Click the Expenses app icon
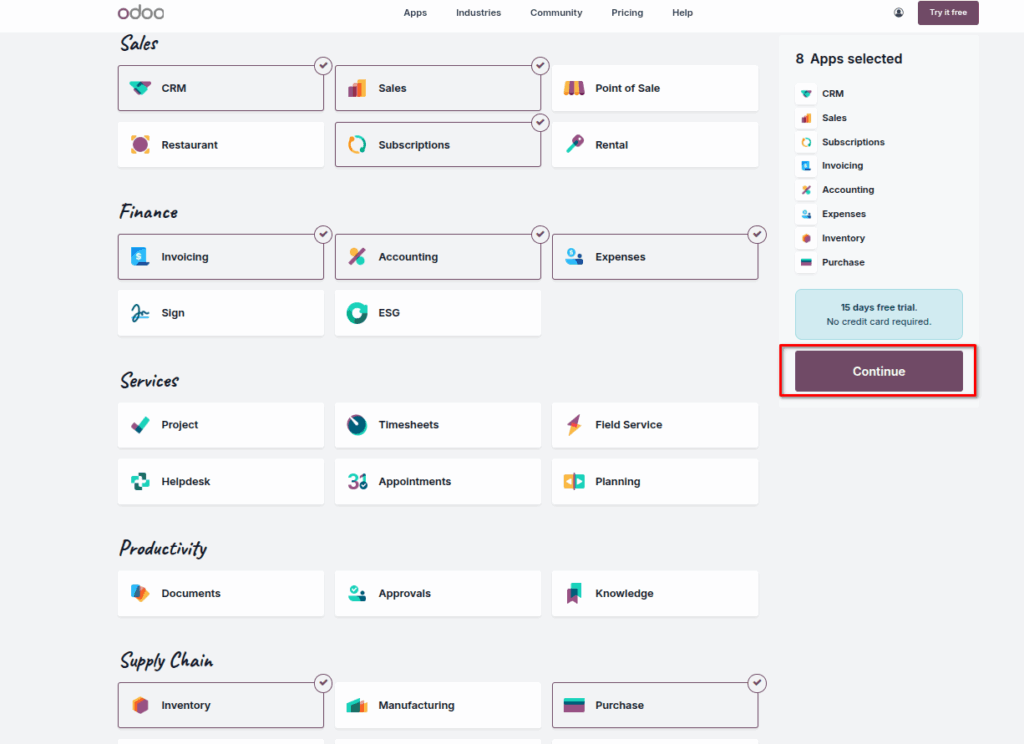The height and width of the screenshot is (744, 1024). [574, 257]
